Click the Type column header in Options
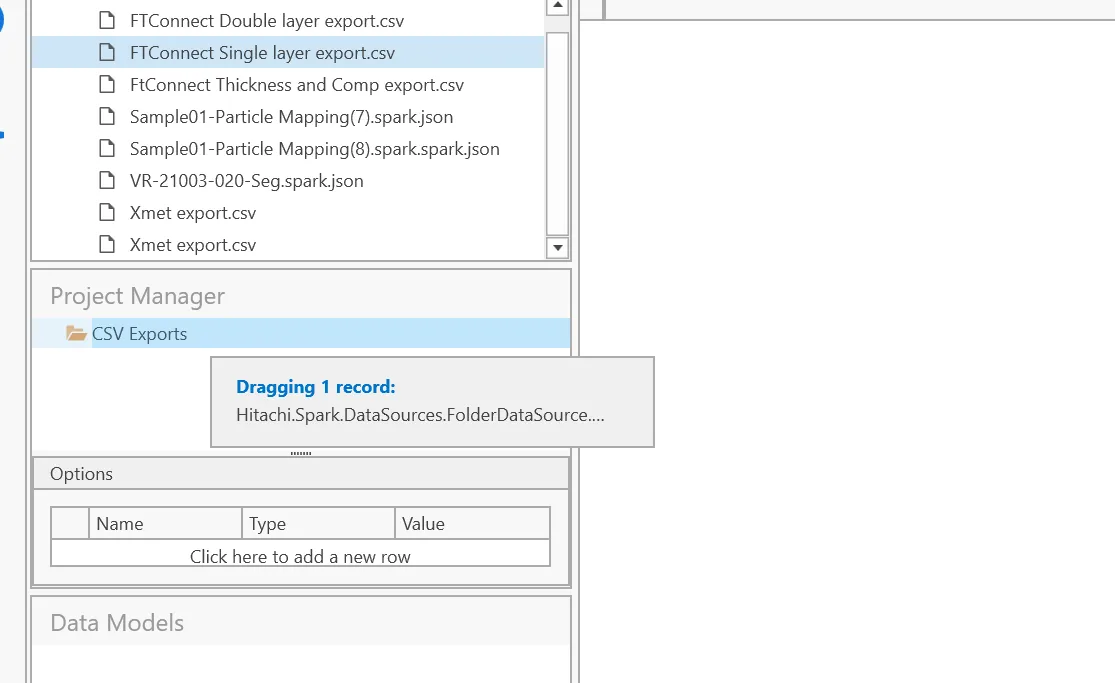1115x683 pixels. point(319,524)
